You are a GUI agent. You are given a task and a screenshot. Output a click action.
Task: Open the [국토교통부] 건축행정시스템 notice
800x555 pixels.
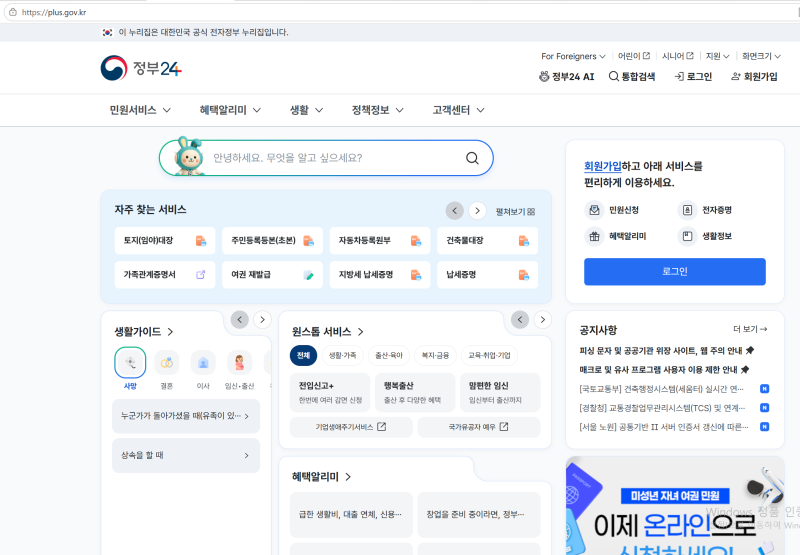[662, 389]
